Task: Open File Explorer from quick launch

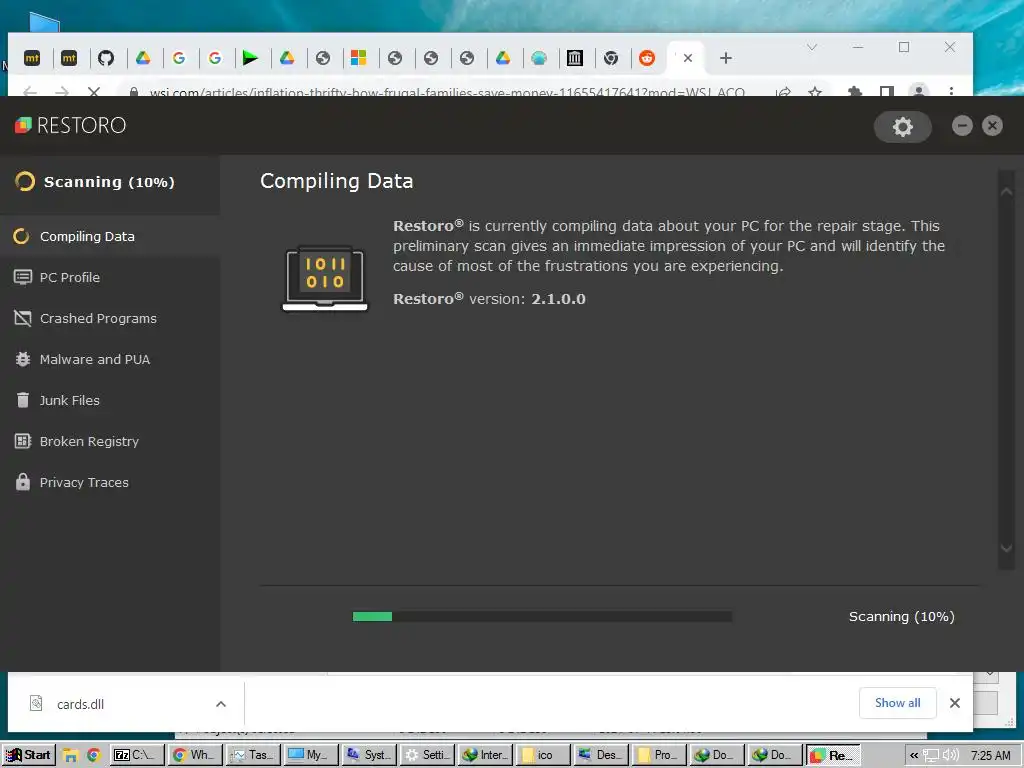Action: coord(71,756)
